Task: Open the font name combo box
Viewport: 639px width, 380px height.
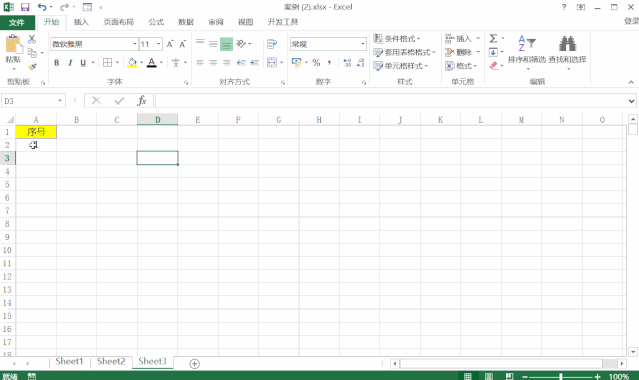Action: tap(94, 44)
